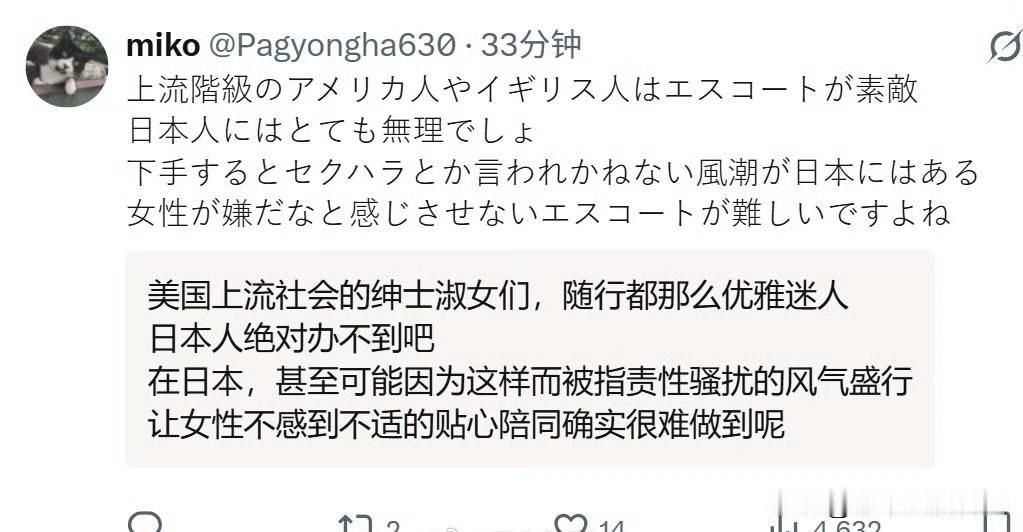Screen dimensions: 1023x532
Task: Click the bookmark icon at bottom right
Action: pos(997,523)
